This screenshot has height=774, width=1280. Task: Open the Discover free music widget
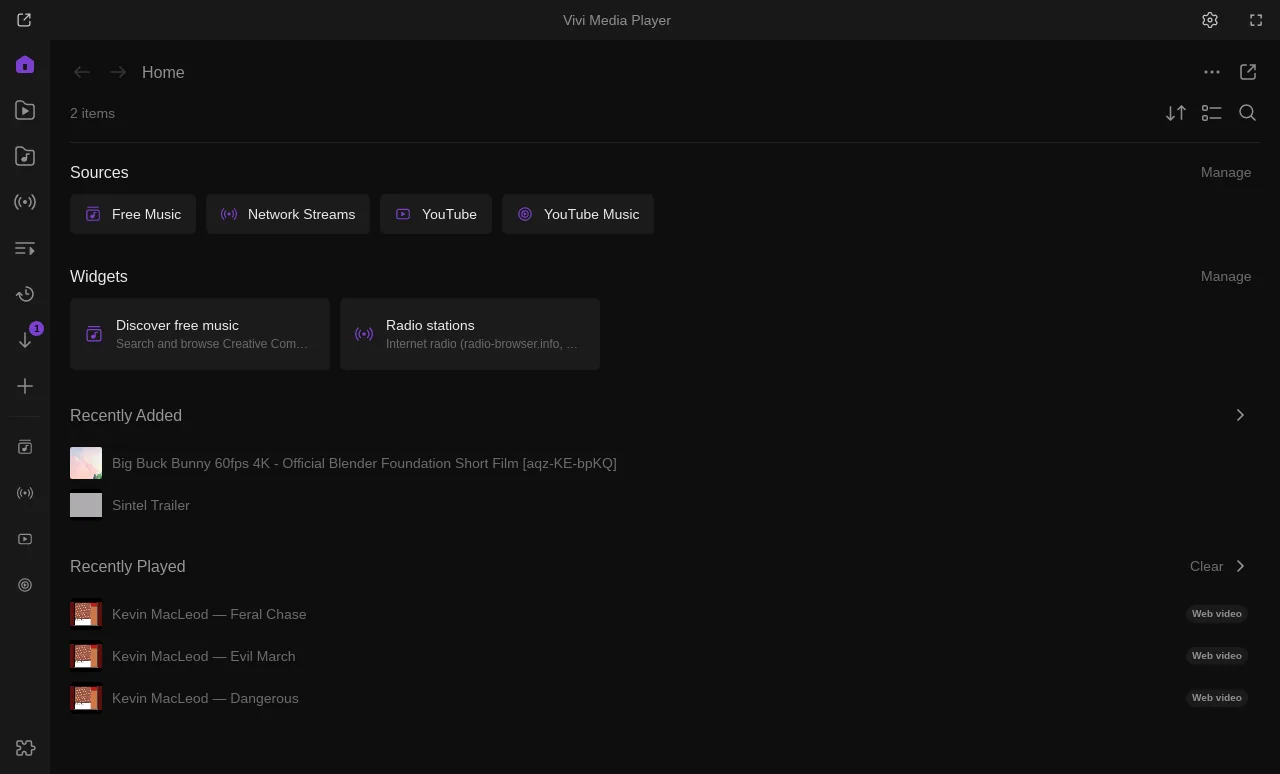tap(200, 334)
